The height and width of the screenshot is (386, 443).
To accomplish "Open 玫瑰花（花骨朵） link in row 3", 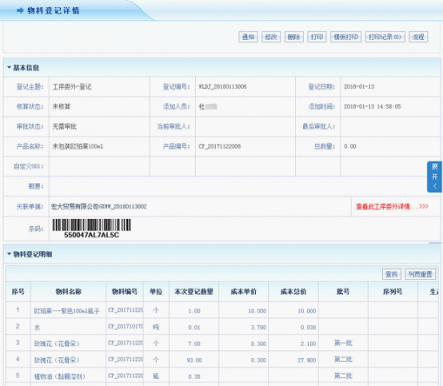I will pyautogui.click(x=57, y=344).
